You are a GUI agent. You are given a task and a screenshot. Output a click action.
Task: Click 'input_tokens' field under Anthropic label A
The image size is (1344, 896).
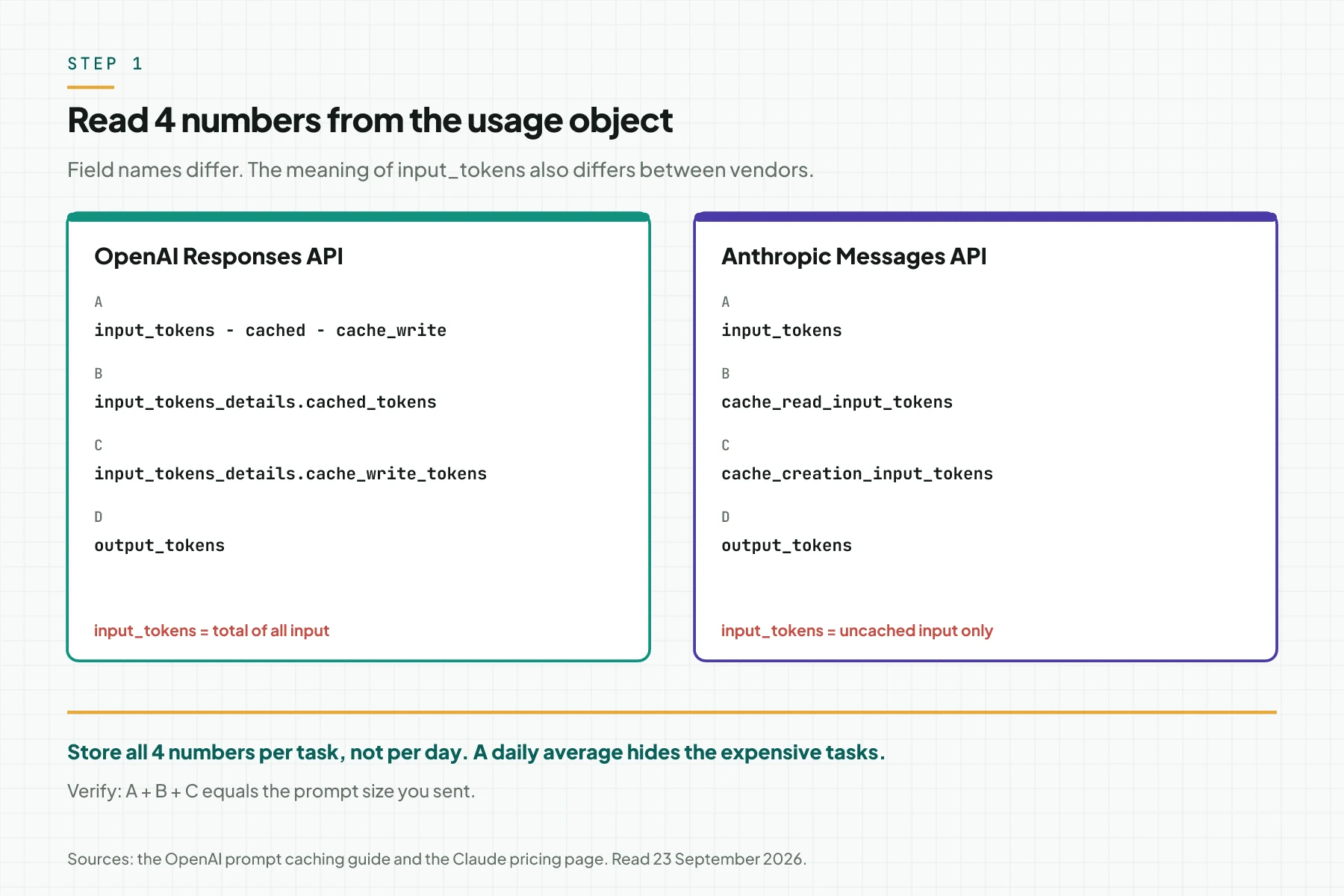pos(781,330)
